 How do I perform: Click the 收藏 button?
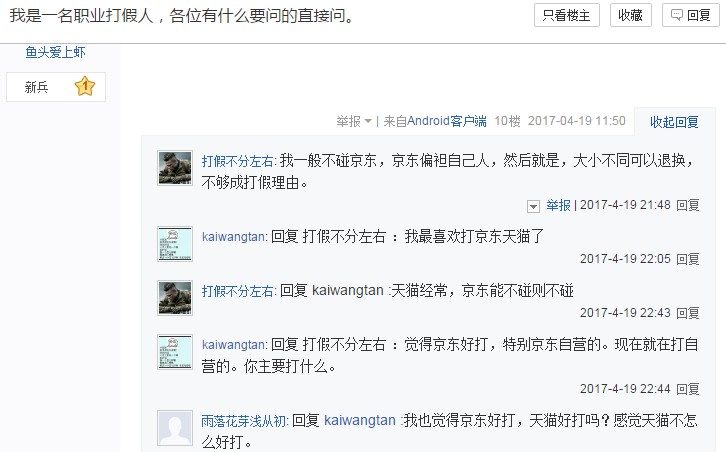[631, 15]
